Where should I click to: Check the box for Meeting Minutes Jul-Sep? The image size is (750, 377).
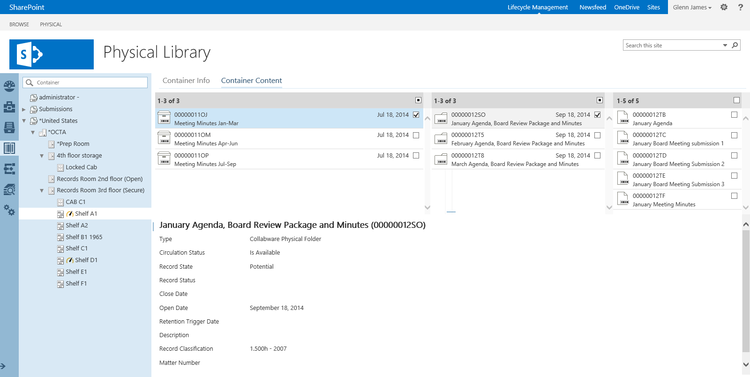pos(416,155)
